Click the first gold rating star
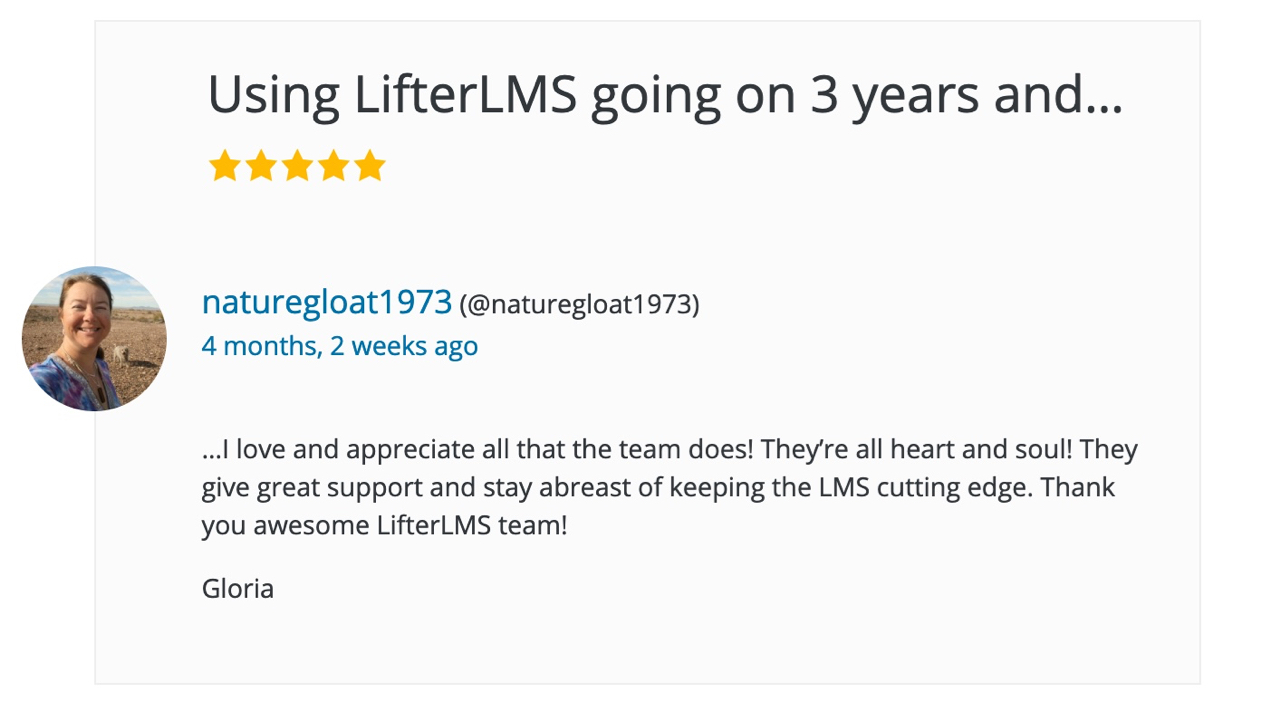 point(225,166)
